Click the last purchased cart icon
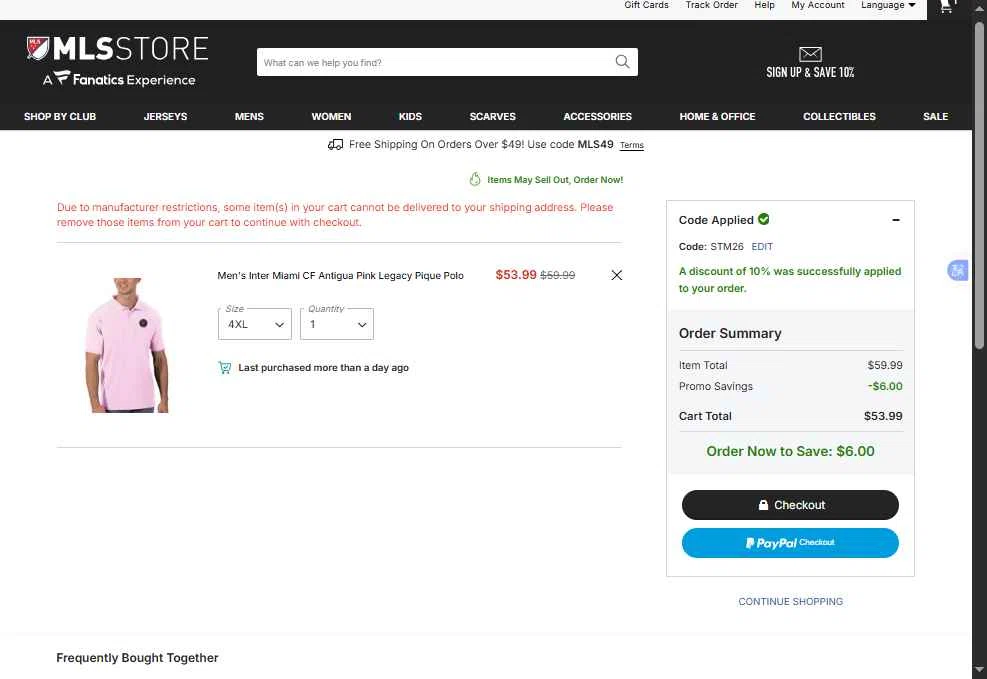Image resolution: width=987 pixels, height=679 pixels. 225,368
